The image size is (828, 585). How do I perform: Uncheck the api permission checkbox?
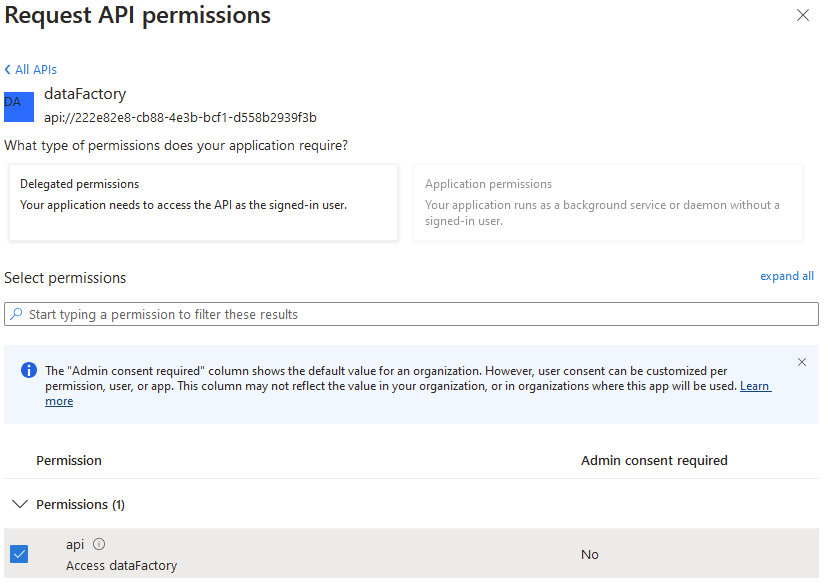pyautogui.click(x=19, y=553)
